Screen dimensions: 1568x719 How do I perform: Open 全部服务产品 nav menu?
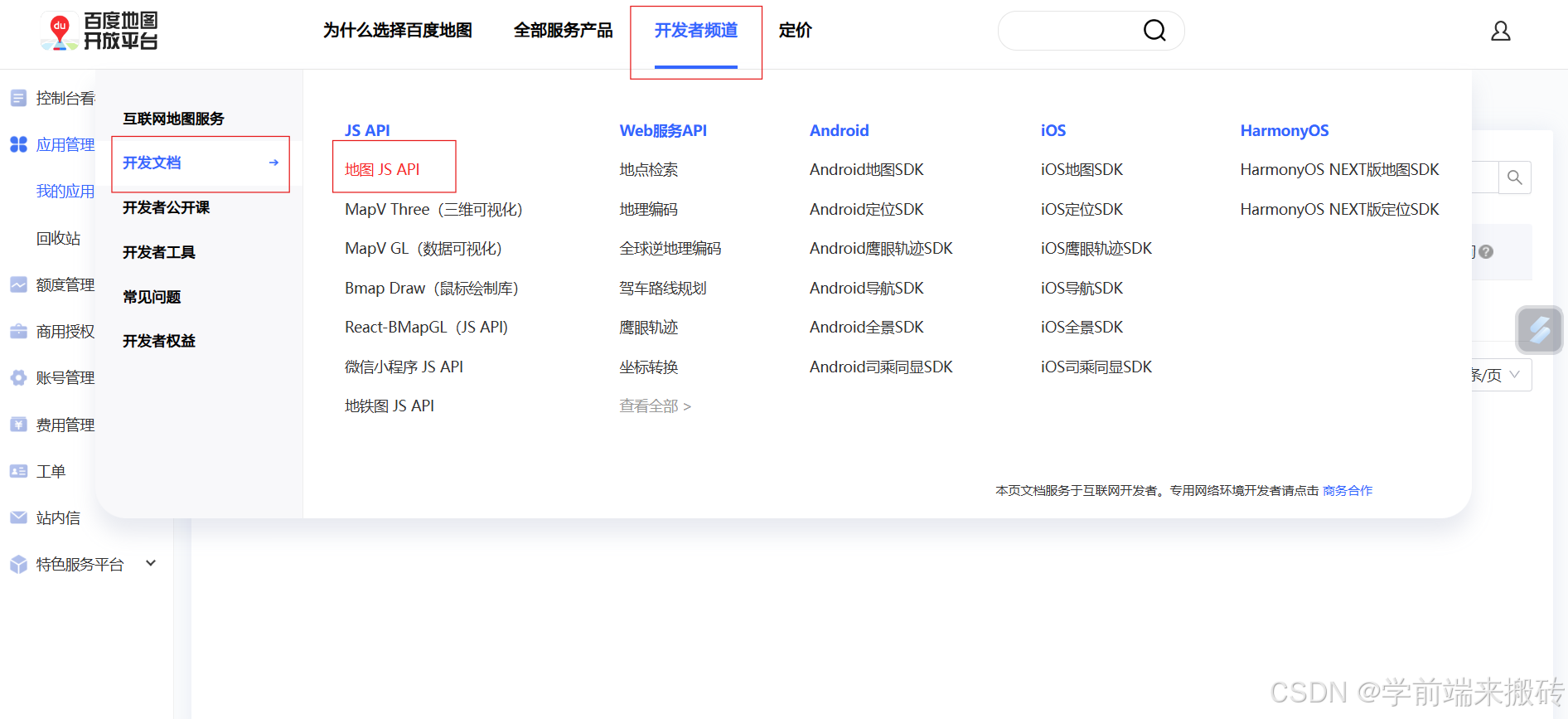point(564,31)
